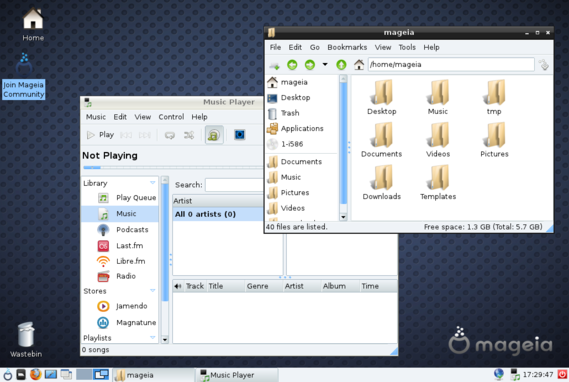Click the green Back arrow in file manager
This screenshot has width=569, height=382.
point(292,65)
